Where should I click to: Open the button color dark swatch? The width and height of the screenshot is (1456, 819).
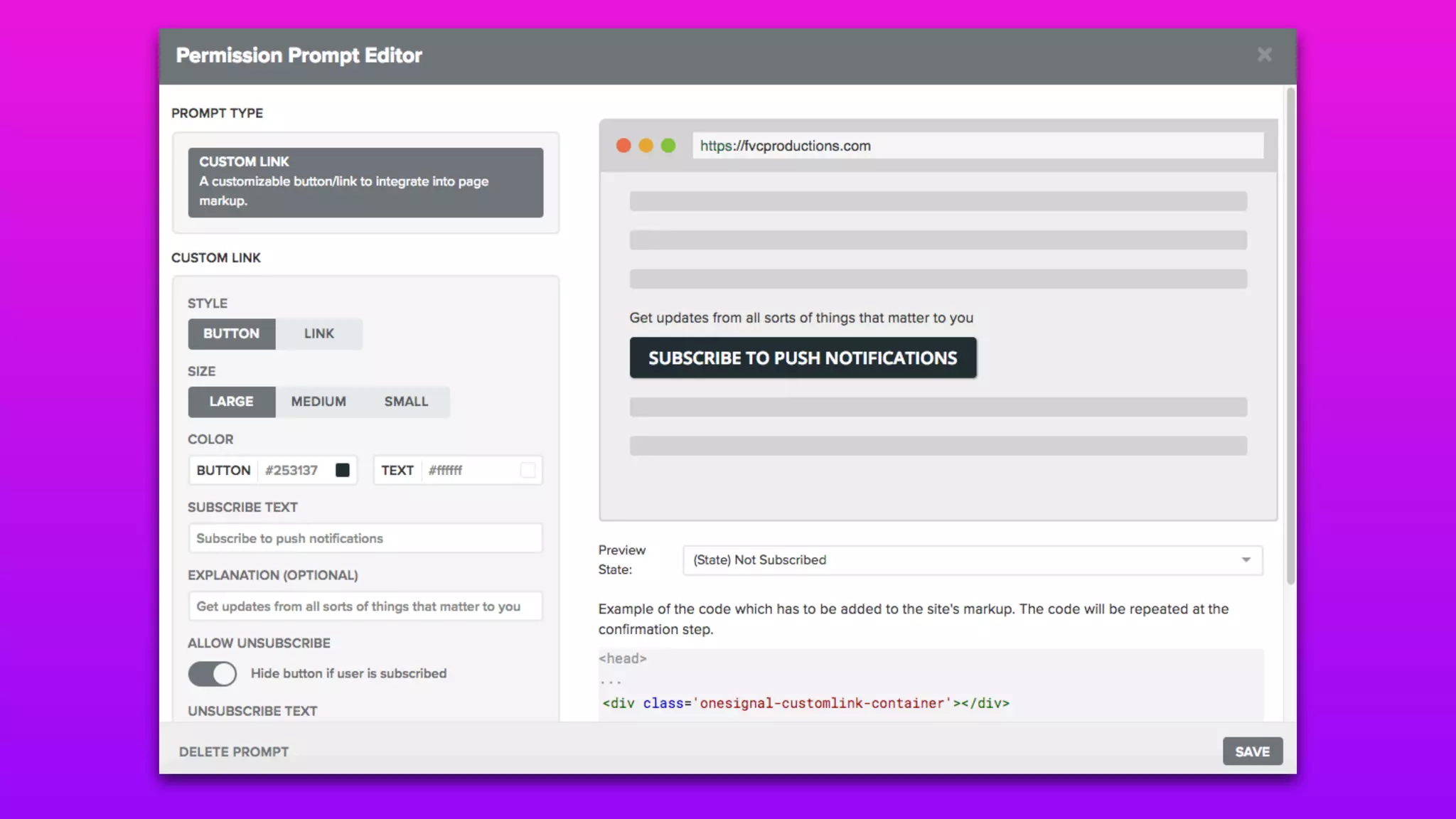343,470
